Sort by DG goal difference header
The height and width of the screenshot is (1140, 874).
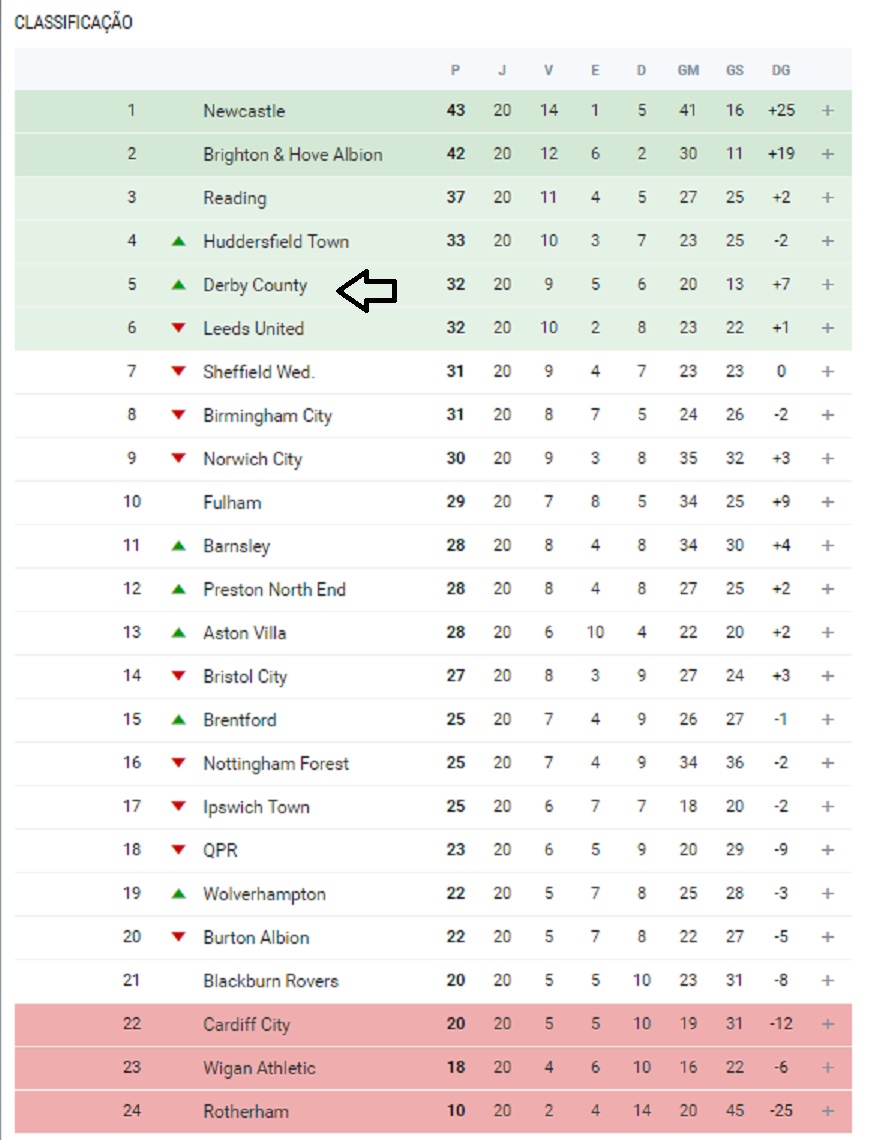[781, 70]
